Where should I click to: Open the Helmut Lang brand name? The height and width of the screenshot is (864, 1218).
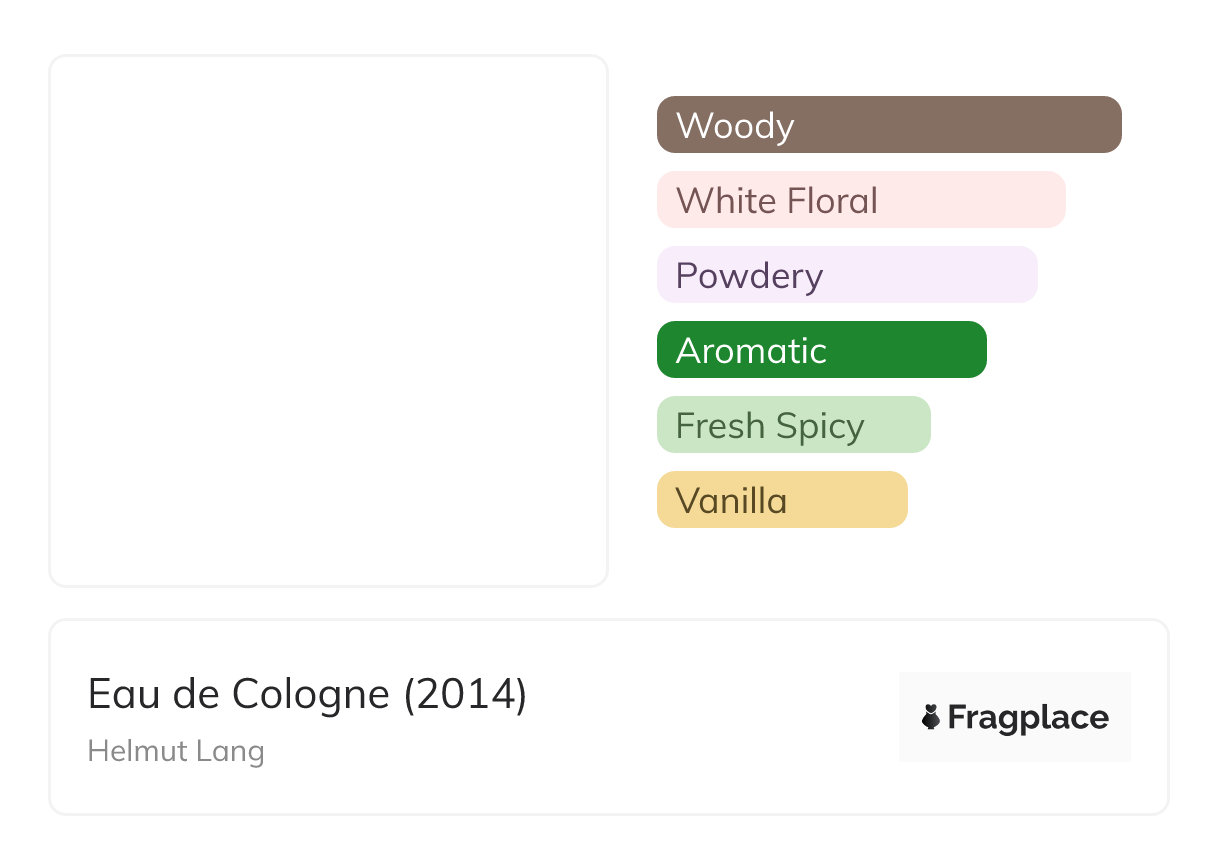pos(176,750)
